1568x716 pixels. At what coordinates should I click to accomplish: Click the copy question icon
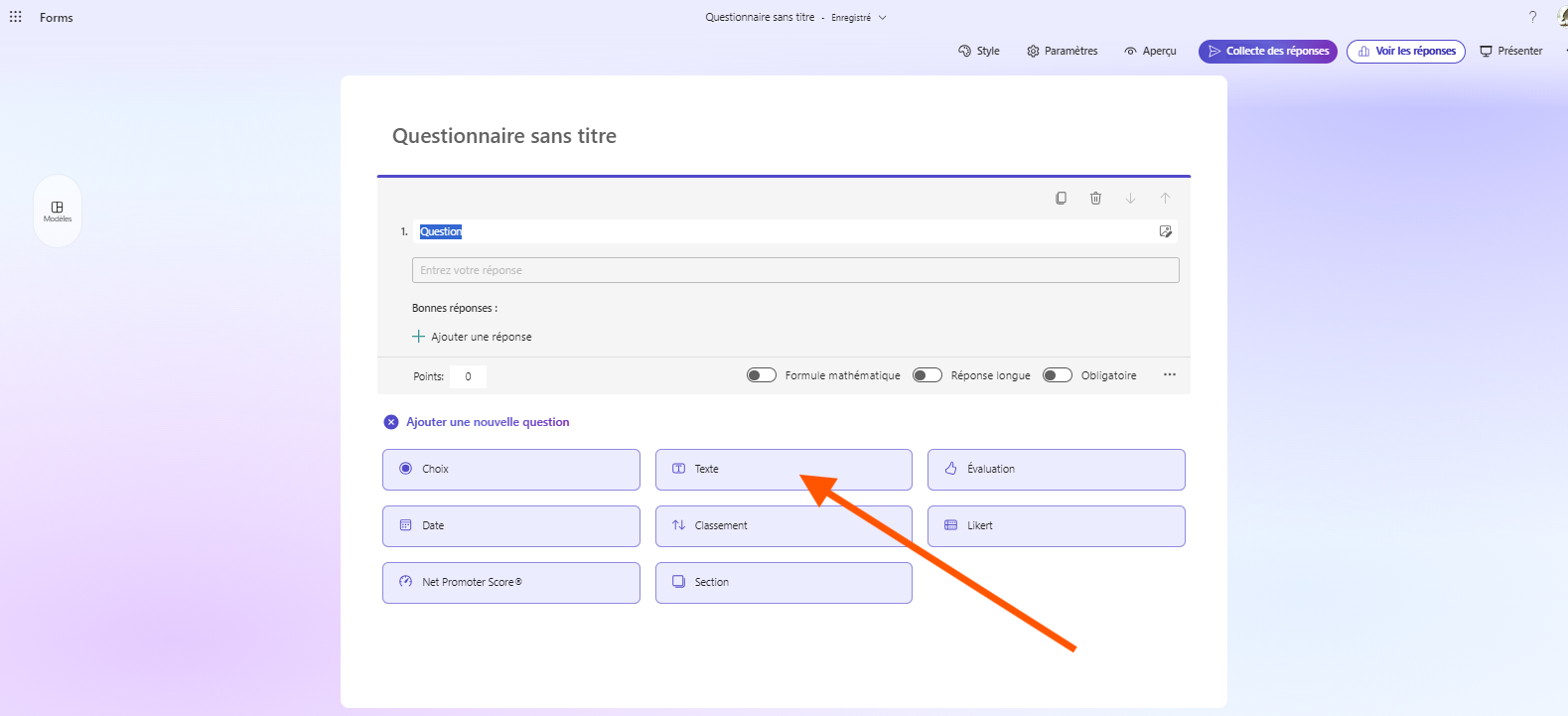pos(1061,199)
